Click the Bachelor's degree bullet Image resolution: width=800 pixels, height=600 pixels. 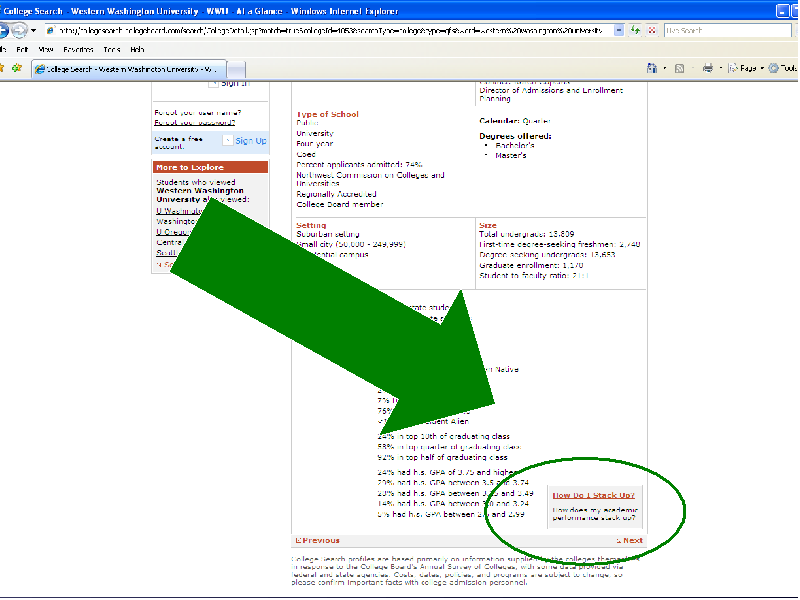click(514, 145)
